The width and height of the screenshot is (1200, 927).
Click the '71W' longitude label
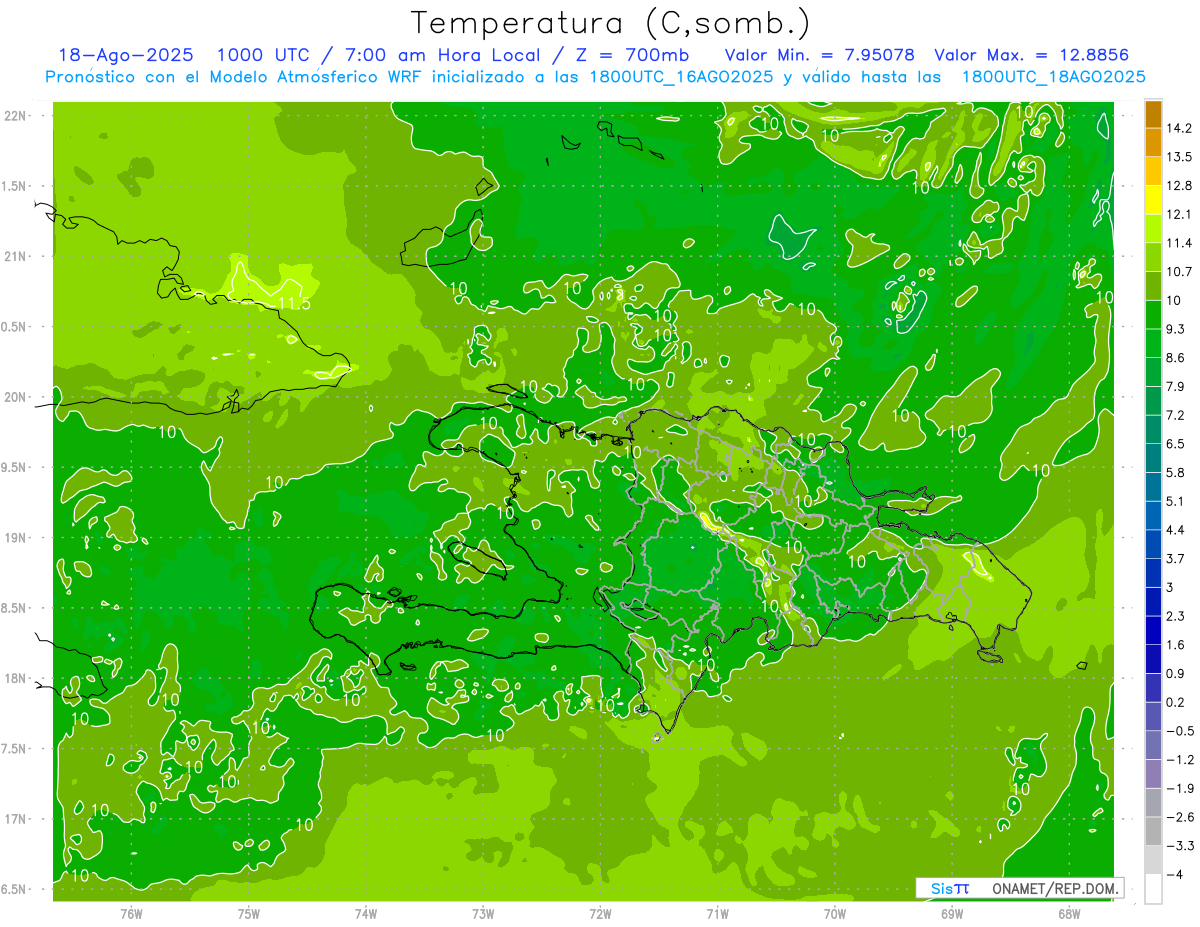717,913
